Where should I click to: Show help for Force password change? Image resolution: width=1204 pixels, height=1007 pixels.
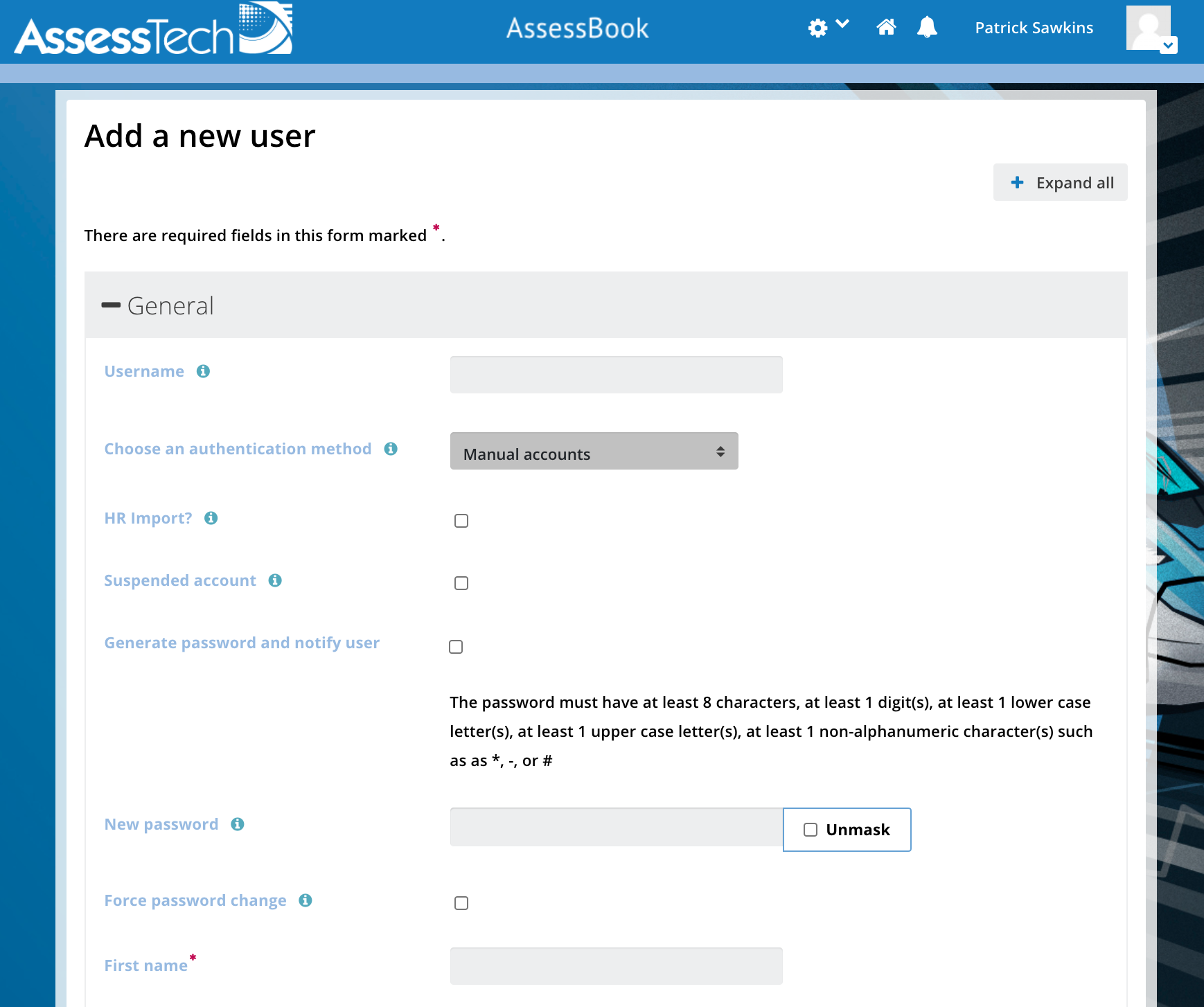tap(306, 900)
